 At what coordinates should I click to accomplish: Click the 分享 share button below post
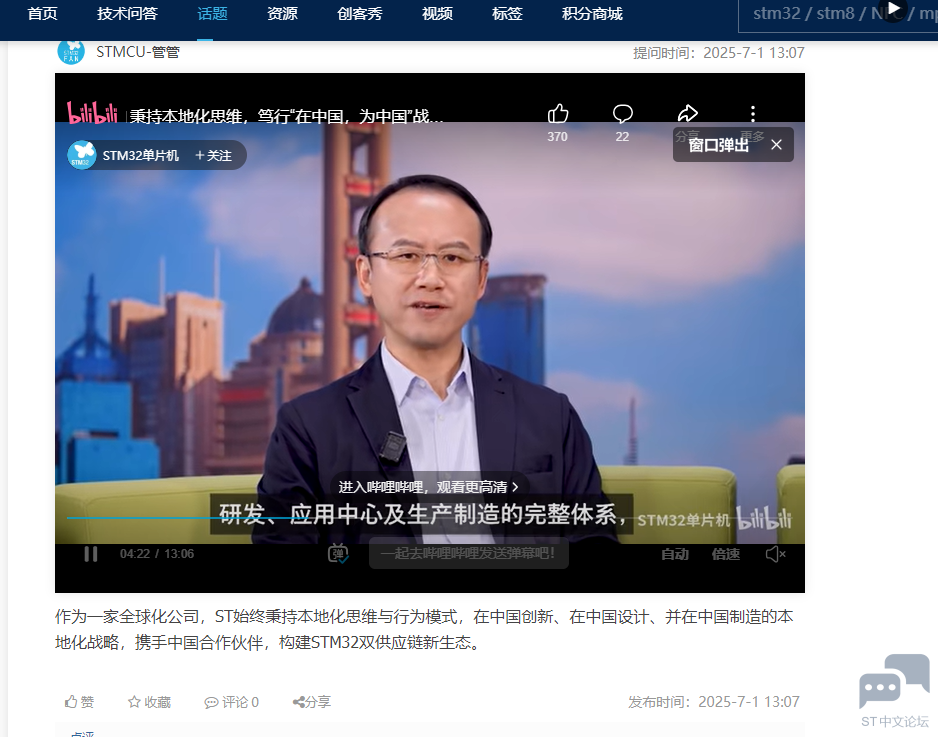tap(312, 702)
